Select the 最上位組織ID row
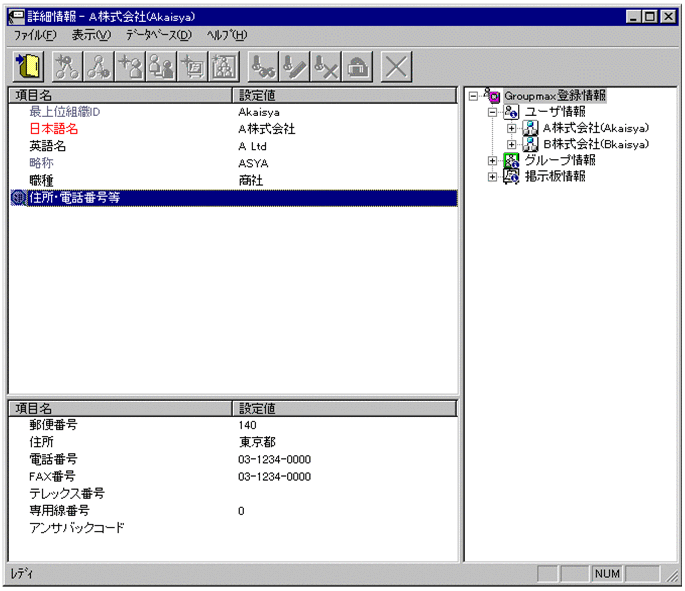 point(233,112)
